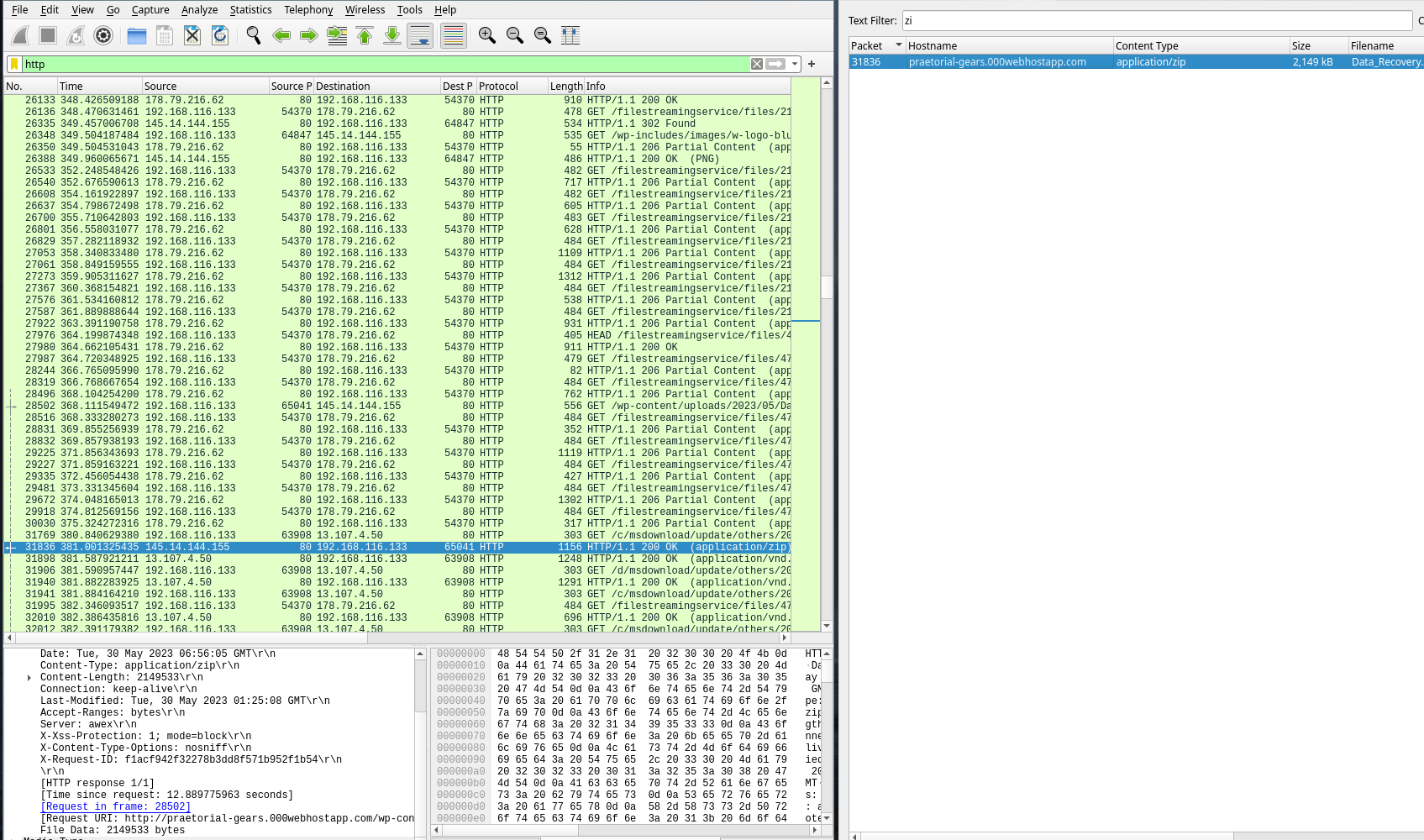This screenshot has height=840, width=1424.
Task: Toggle auto-scroll during live capture
Action: click(420, 35)
